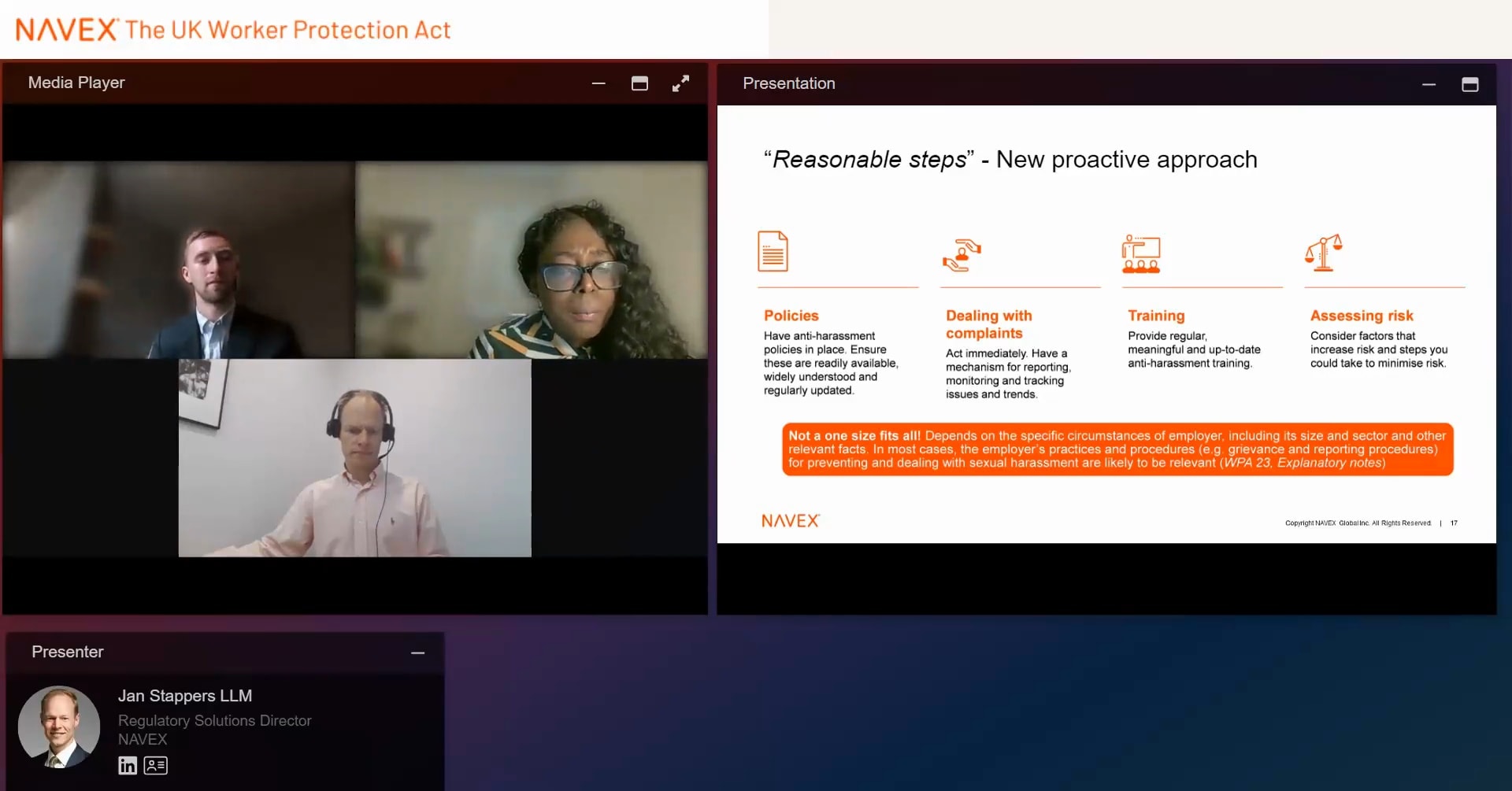Click the video feed of man with headset
The image size is (1512, 791).
tap(354, 458)
